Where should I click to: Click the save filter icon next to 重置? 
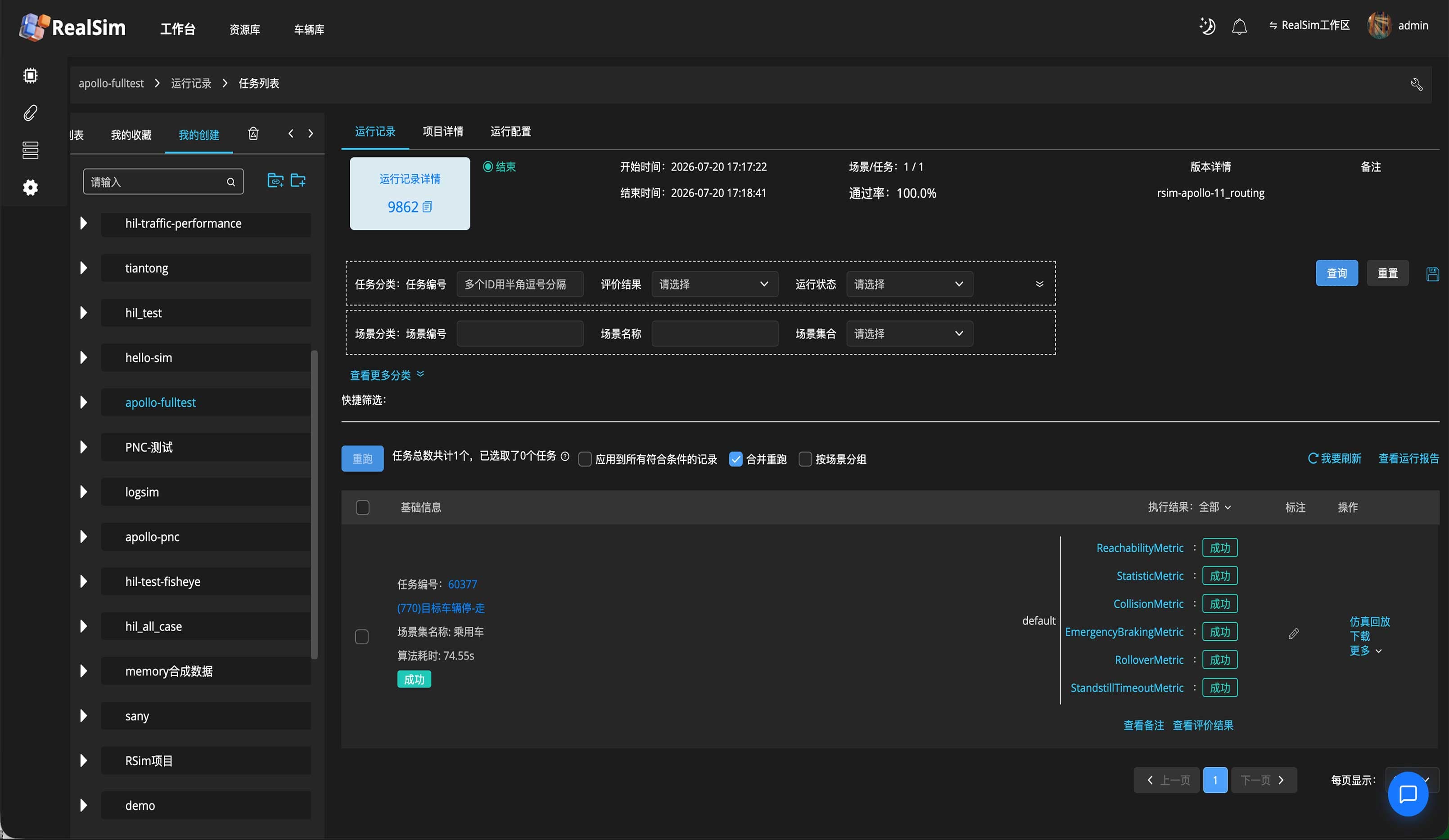coord(1432,274)
